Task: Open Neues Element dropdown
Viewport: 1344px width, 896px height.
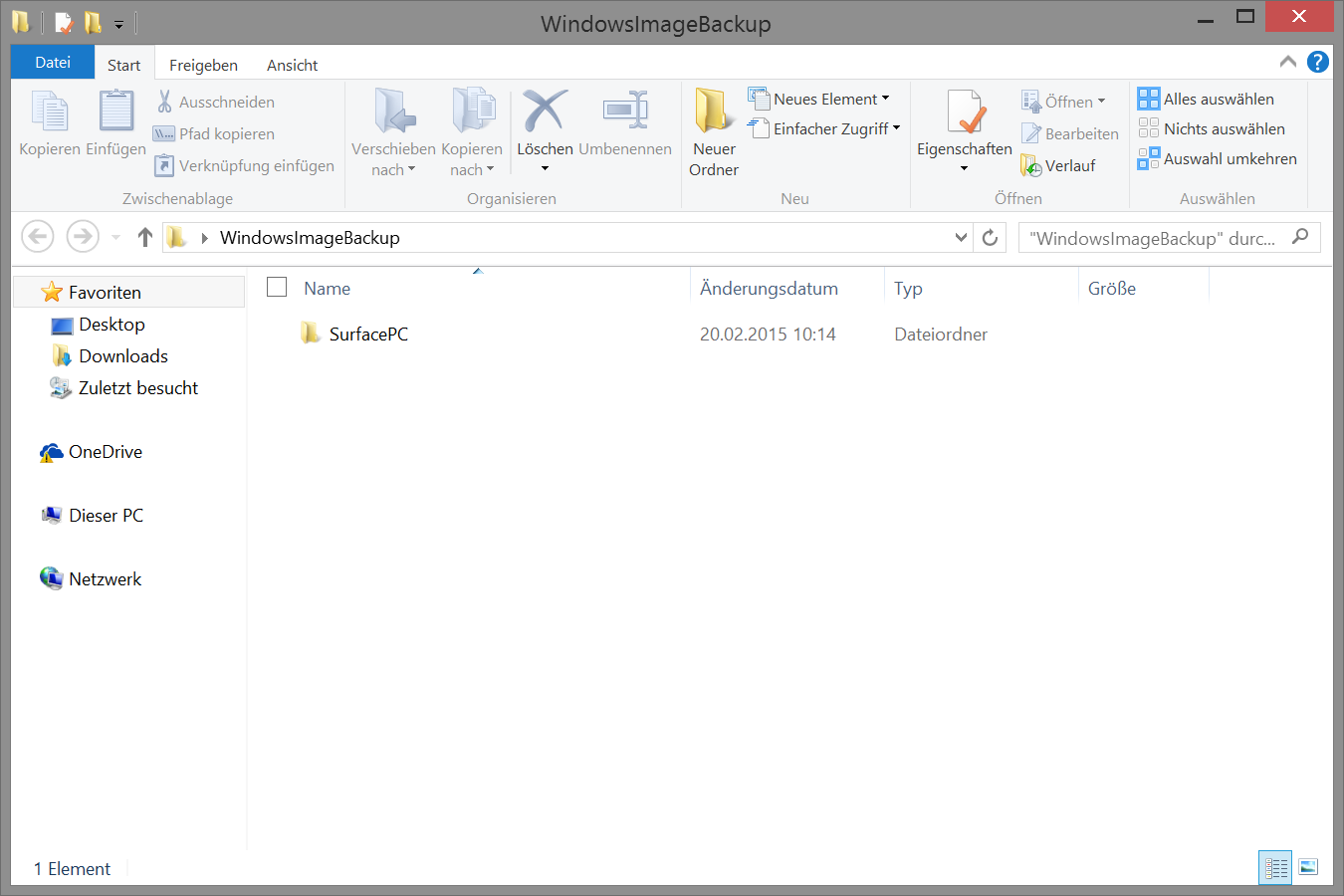Action: point(885,99)
